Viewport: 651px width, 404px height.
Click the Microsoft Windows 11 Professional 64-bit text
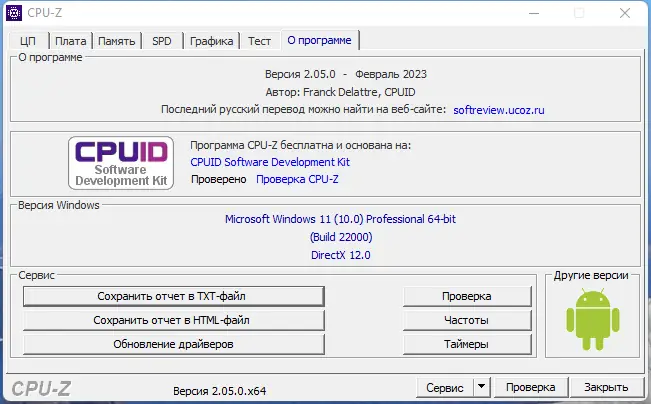click(340, 219)
